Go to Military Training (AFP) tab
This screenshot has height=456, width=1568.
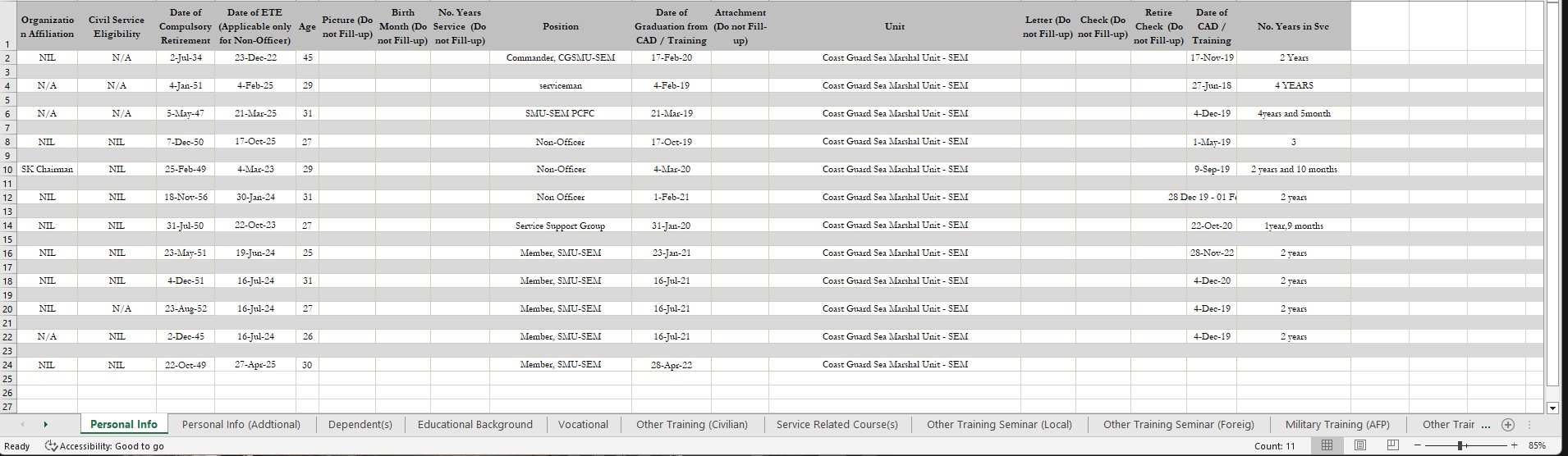pos(1337,425)
